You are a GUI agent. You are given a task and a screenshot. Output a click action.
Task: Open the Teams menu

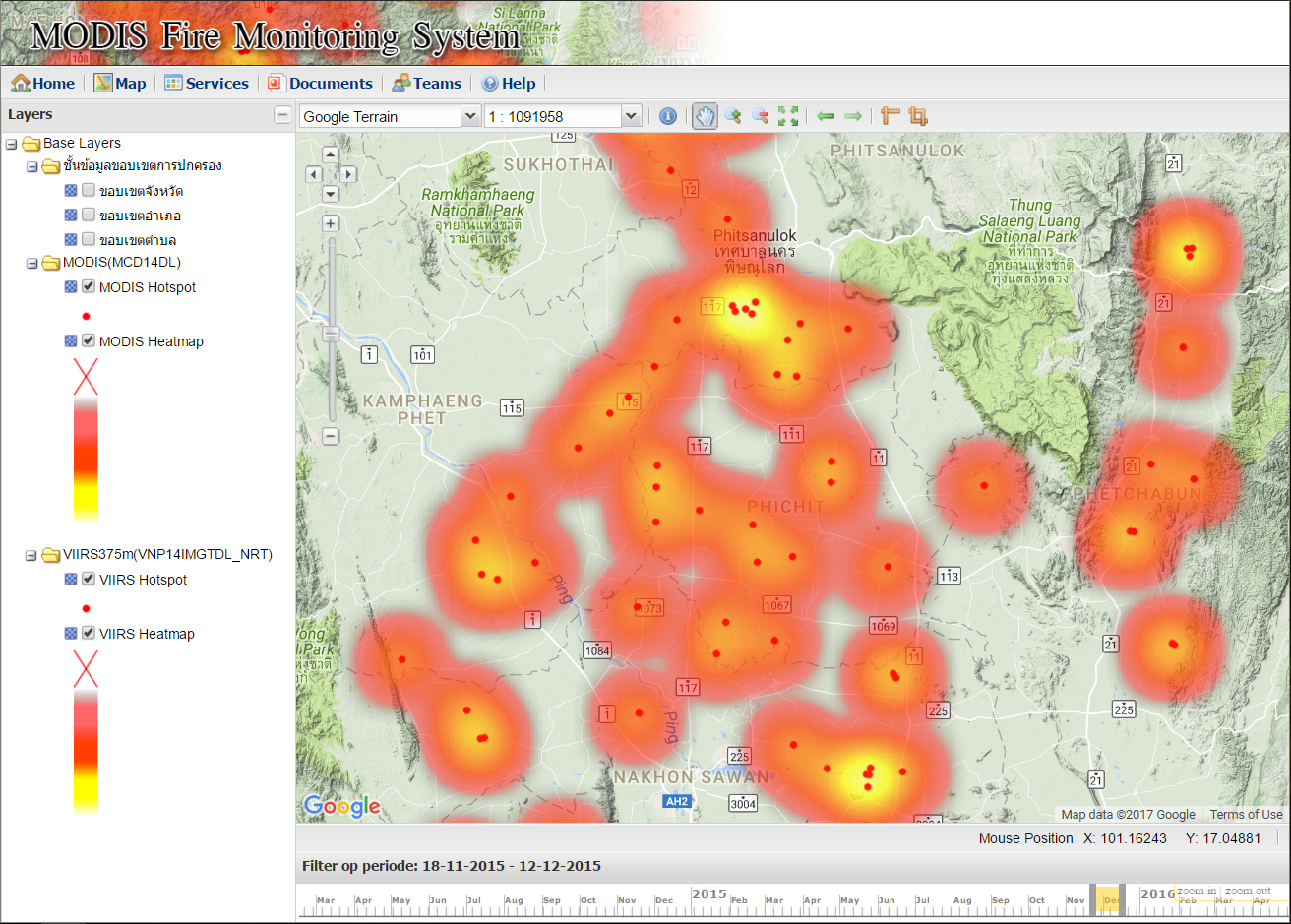[x=427, y=84]
